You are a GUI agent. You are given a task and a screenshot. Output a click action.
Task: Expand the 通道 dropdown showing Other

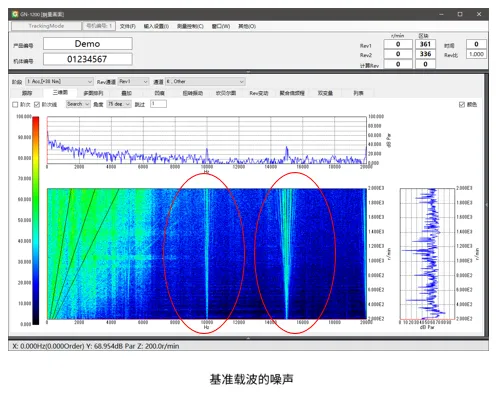pos(205,81)
